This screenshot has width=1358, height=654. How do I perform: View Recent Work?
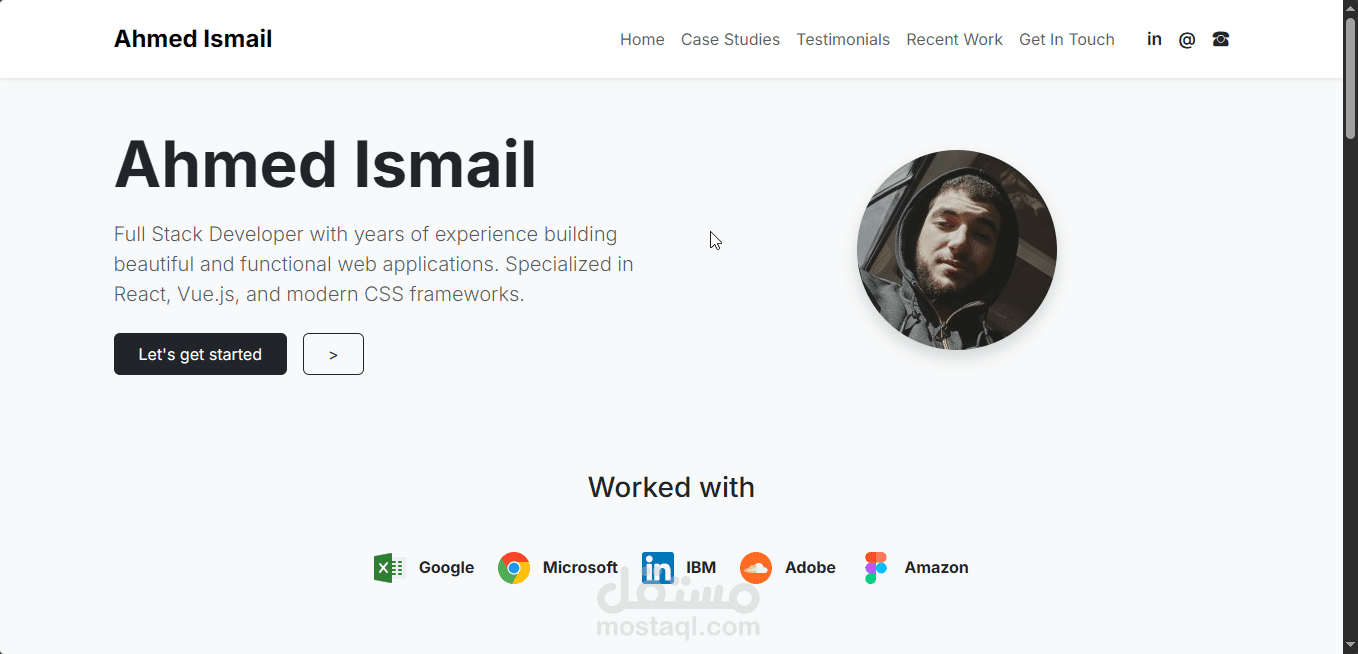tap(954, 39)
